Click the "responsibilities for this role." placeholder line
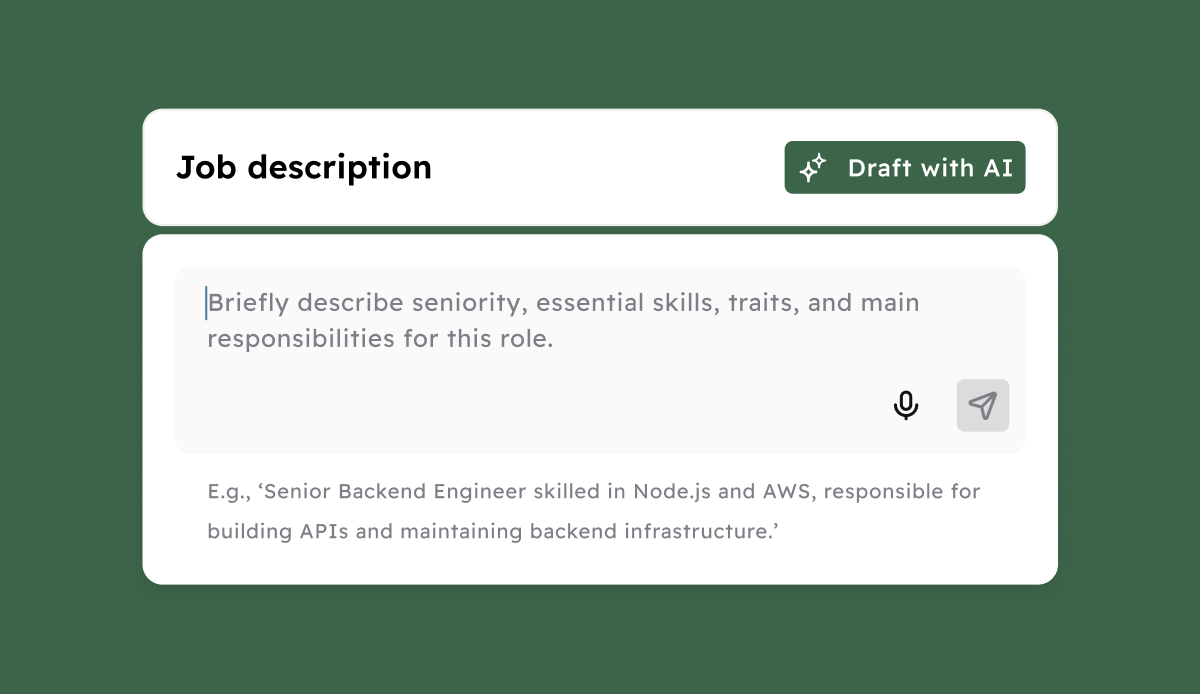1200x694 pixels. pos(380,339)
